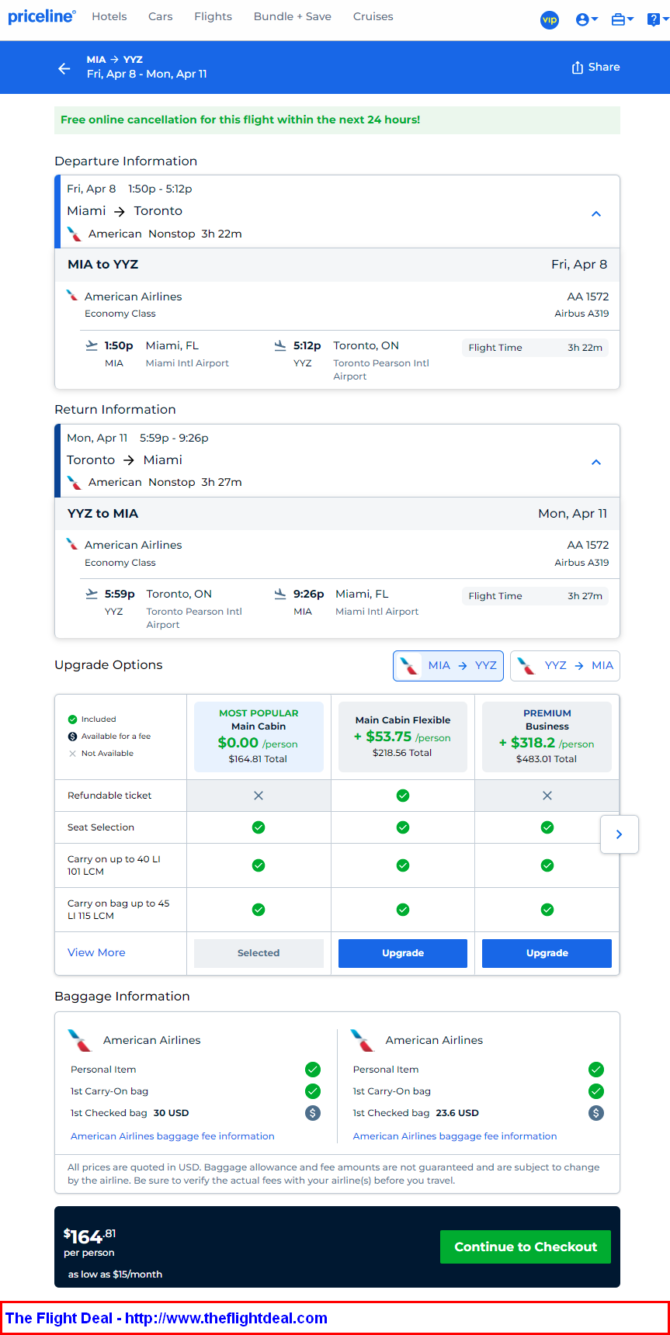Image resolution: width=670 pixels, height=1335 pixels.
Task: Select the Most Popular Main Cabin fare
Action: [x=258, y=736]
